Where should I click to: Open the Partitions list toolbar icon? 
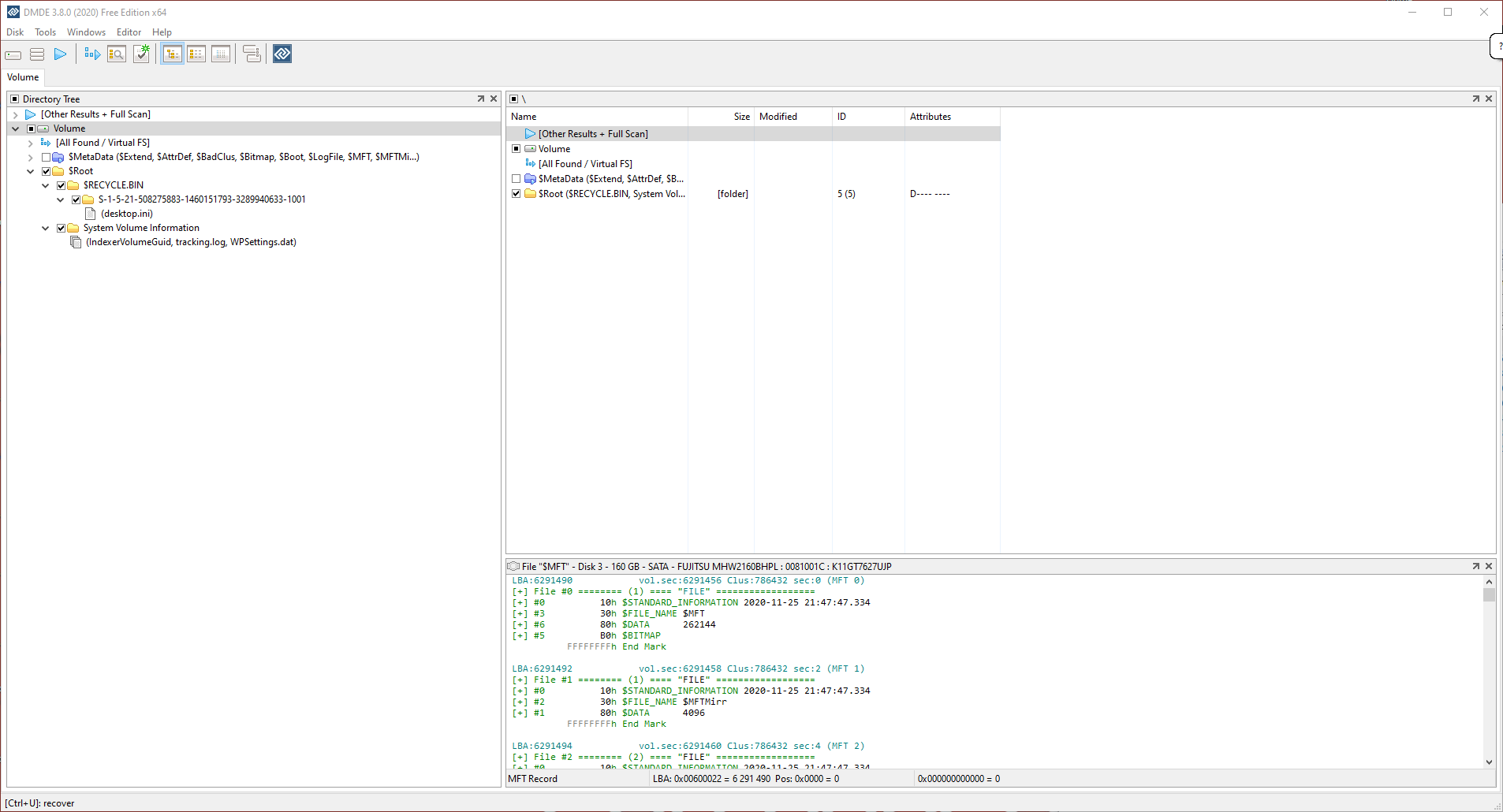coord(37,54)
